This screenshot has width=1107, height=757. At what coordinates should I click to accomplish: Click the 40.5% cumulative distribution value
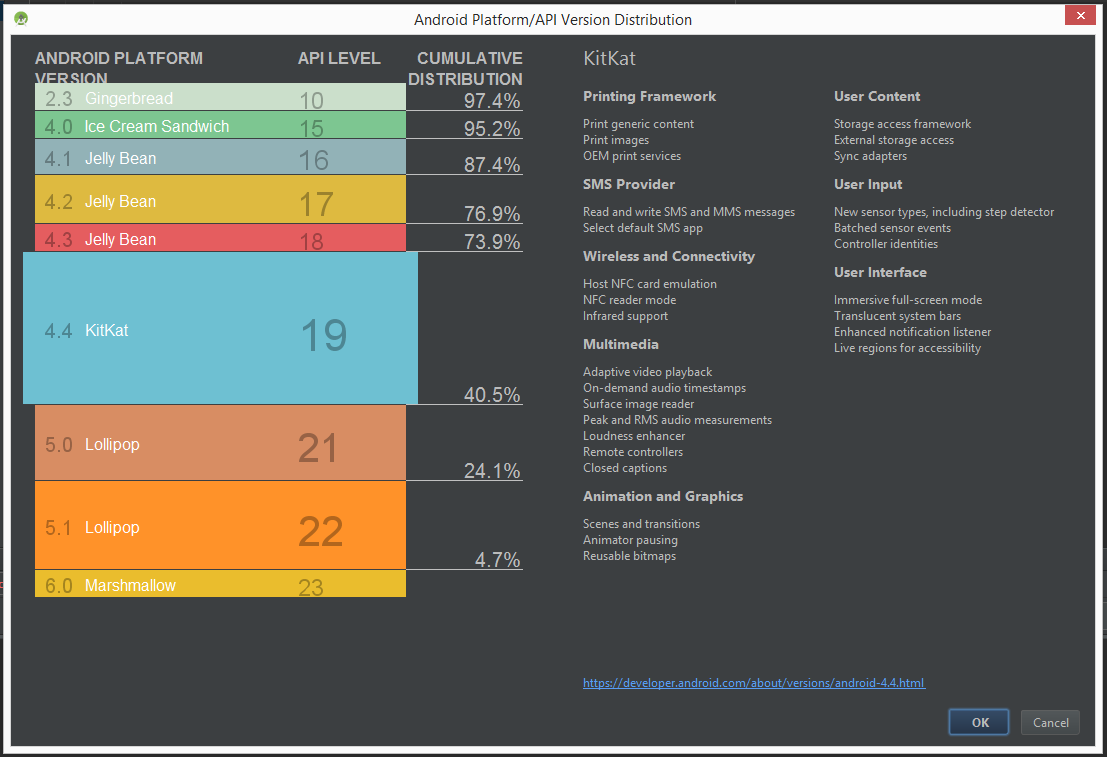pos(492,395)
